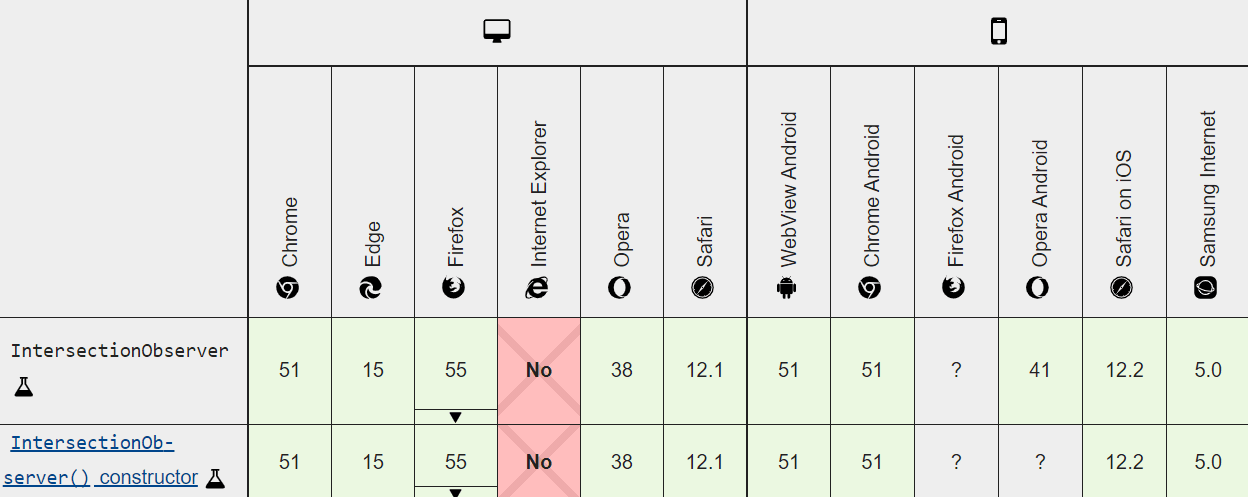Click Chrome version 51 cell for IntersectionObserver
The width and height of the screenshot is (1248, 497).
pos(289,370)
